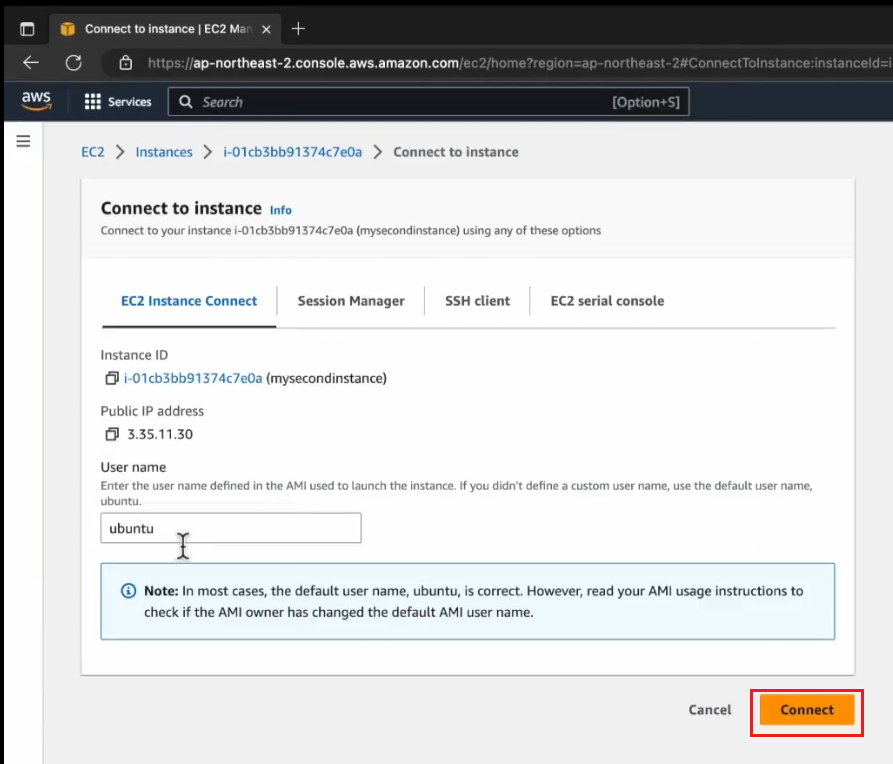Image resolution: width=893 pixels, height=764 pixels.
Task: Click the Services label in the navbar
Action: point(130,102)
